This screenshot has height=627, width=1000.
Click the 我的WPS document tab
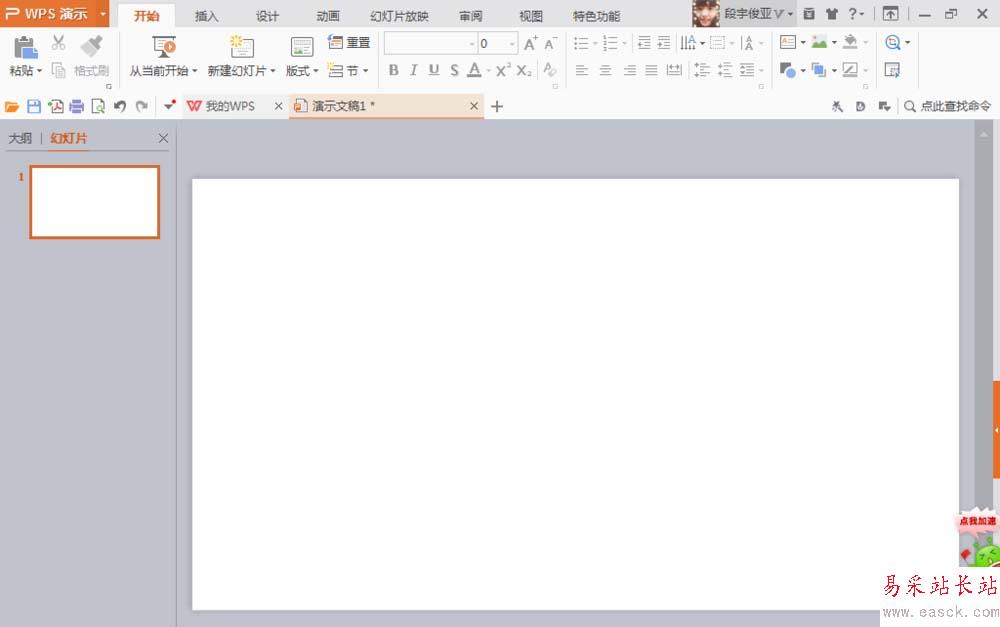pos(229,106)
